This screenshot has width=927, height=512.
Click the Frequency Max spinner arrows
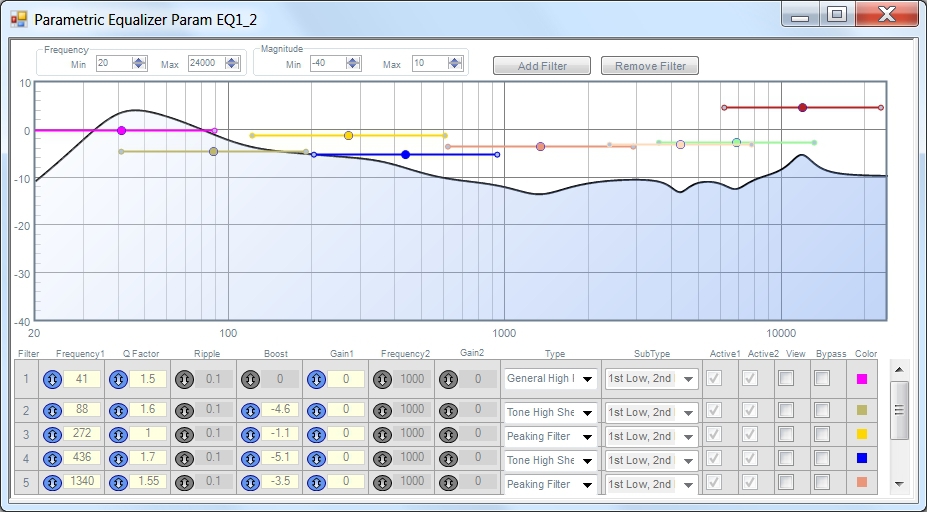[x=232, y=64]
